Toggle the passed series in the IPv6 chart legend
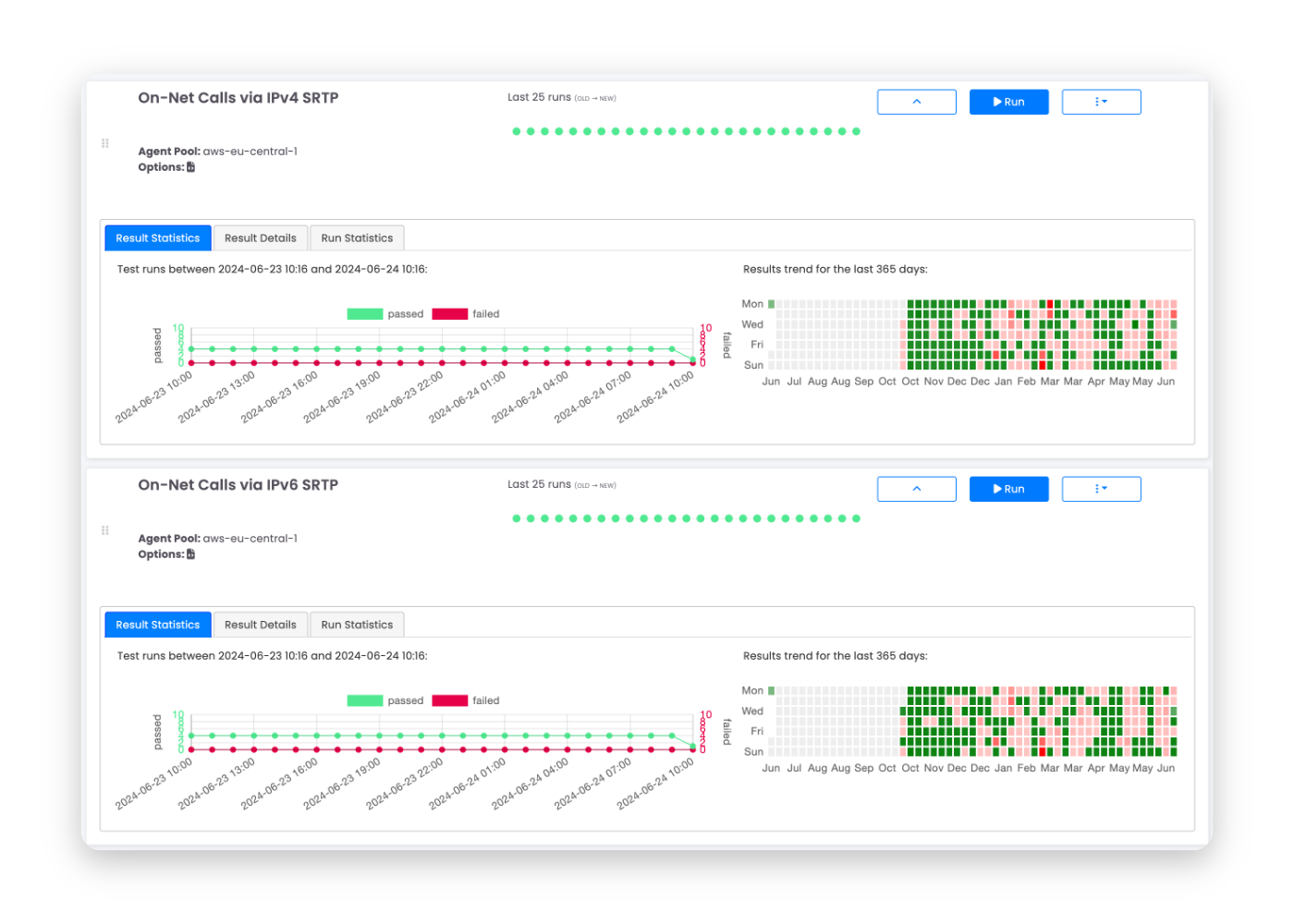This screenshot has width=1294, height=924. 385,700
